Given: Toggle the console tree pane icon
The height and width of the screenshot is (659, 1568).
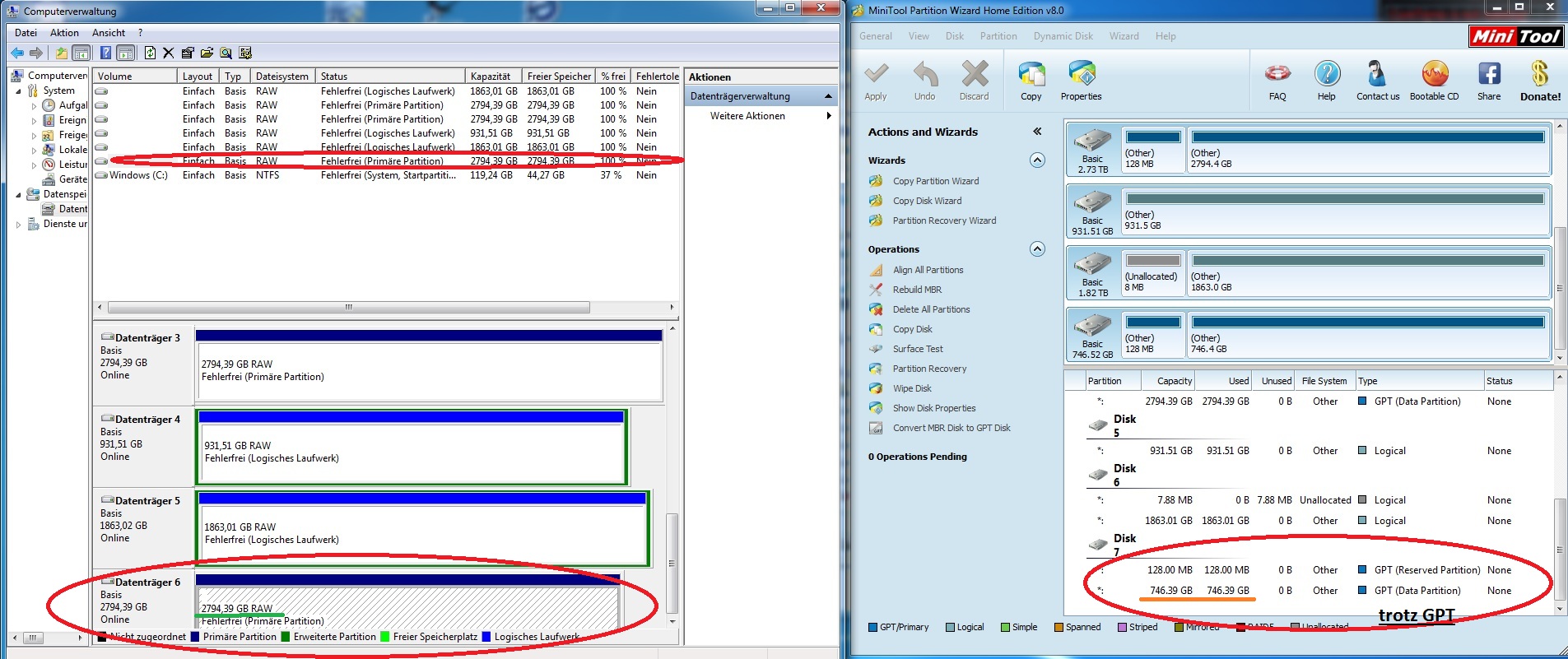Looking at the screenshot, I should 81,53.
